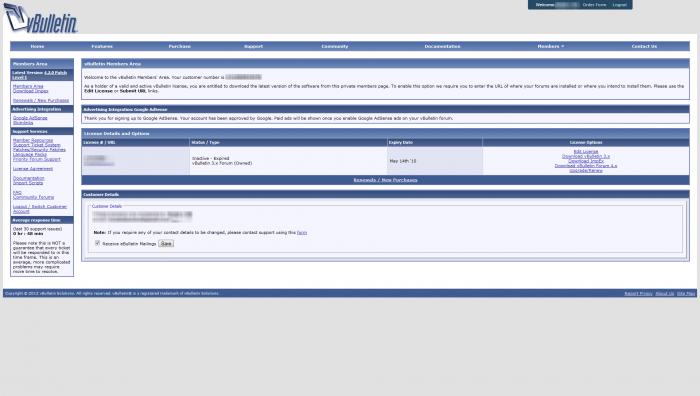Screen dimensions: 700x396
Task: Click the License Agreement sidebar link
Action: (33, 169)
